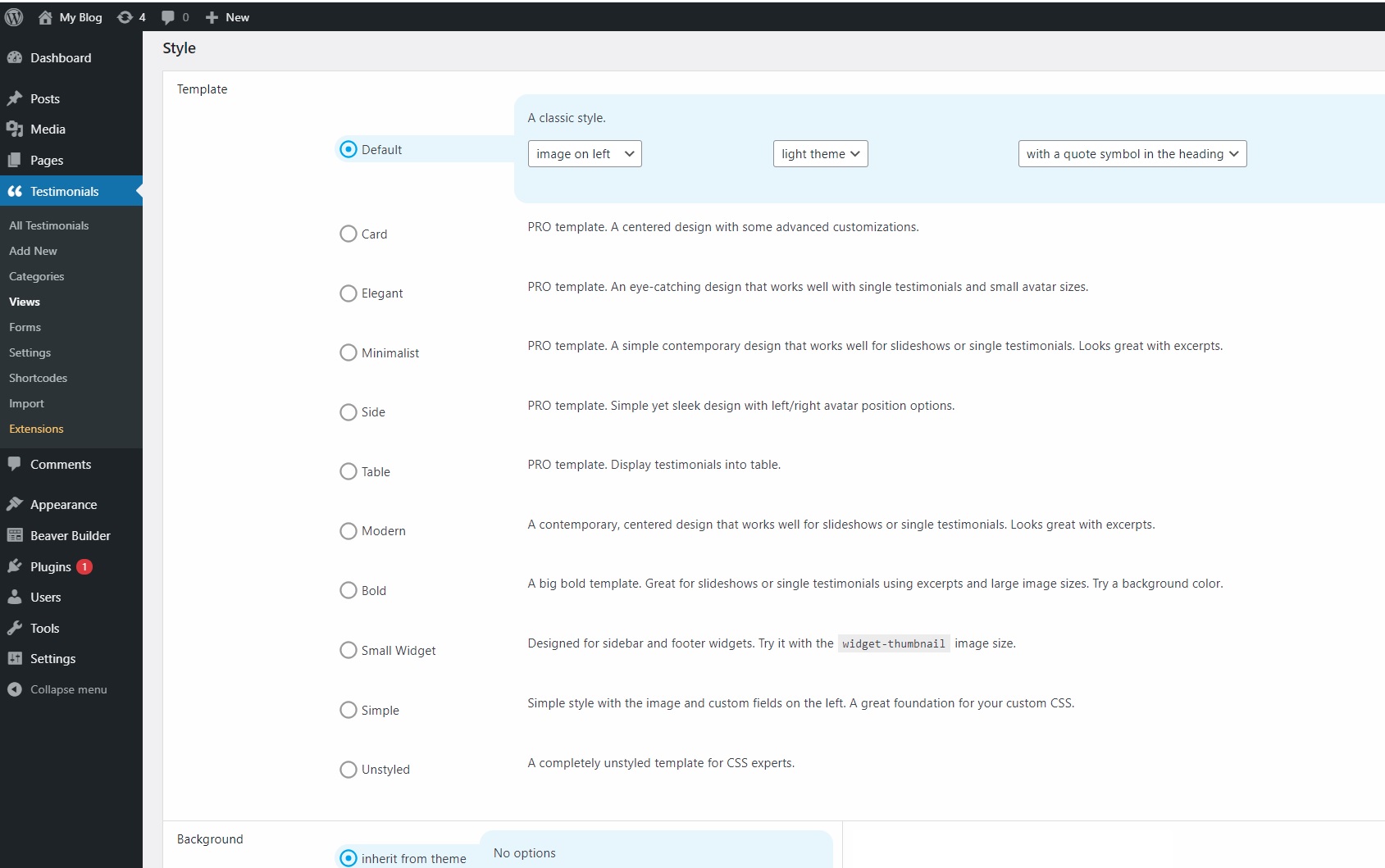Click the widget-thumbnail code text
The height and width of the screenshot is (868, 1385).
(894, 643)
